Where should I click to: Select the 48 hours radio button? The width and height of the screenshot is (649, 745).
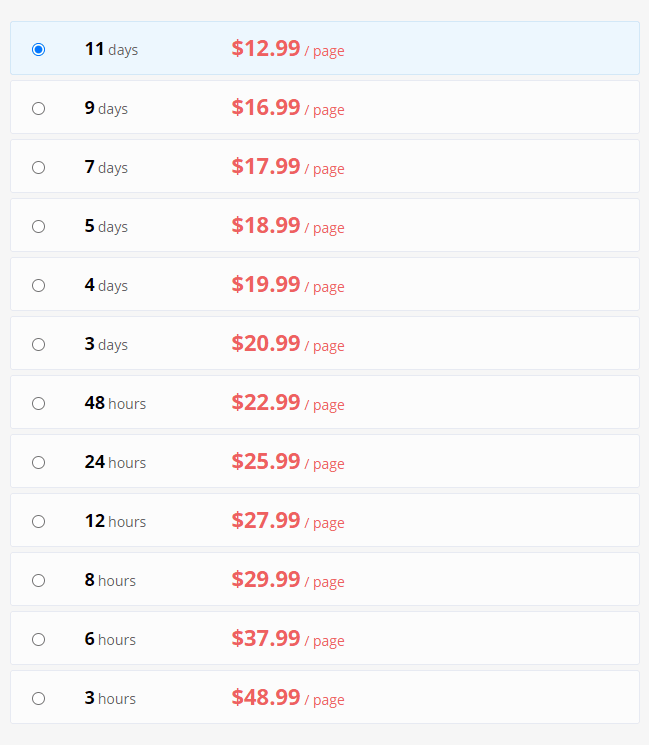pos(38,403)
